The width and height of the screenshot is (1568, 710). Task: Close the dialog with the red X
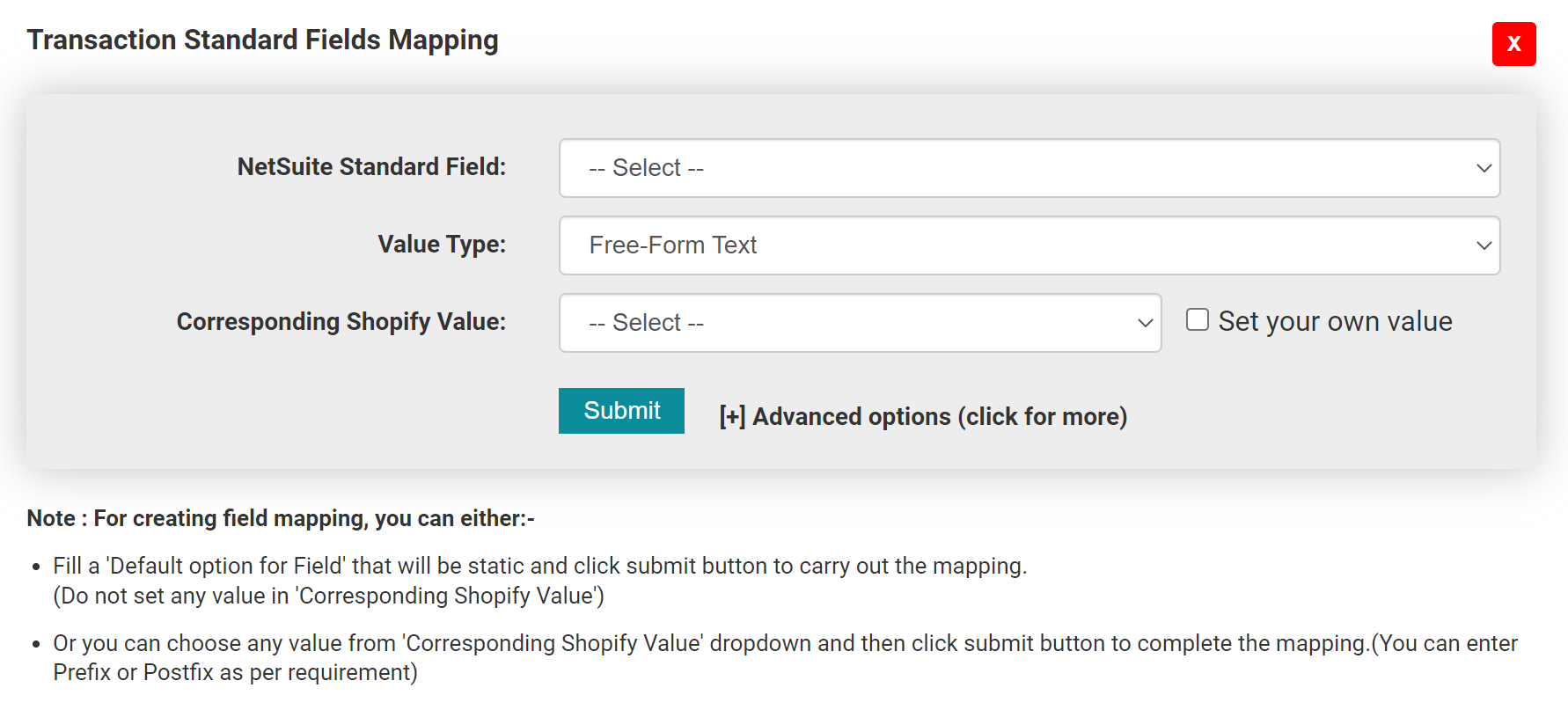pyautogui.click(x=1513, y=44)
